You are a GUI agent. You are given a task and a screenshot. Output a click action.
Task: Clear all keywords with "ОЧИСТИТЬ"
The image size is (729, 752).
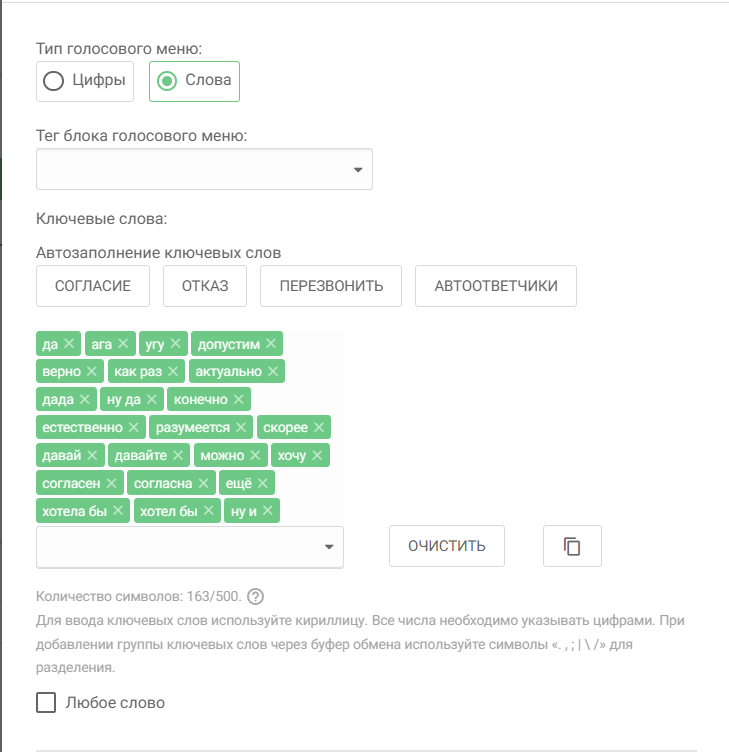click(x=447, y=546)
